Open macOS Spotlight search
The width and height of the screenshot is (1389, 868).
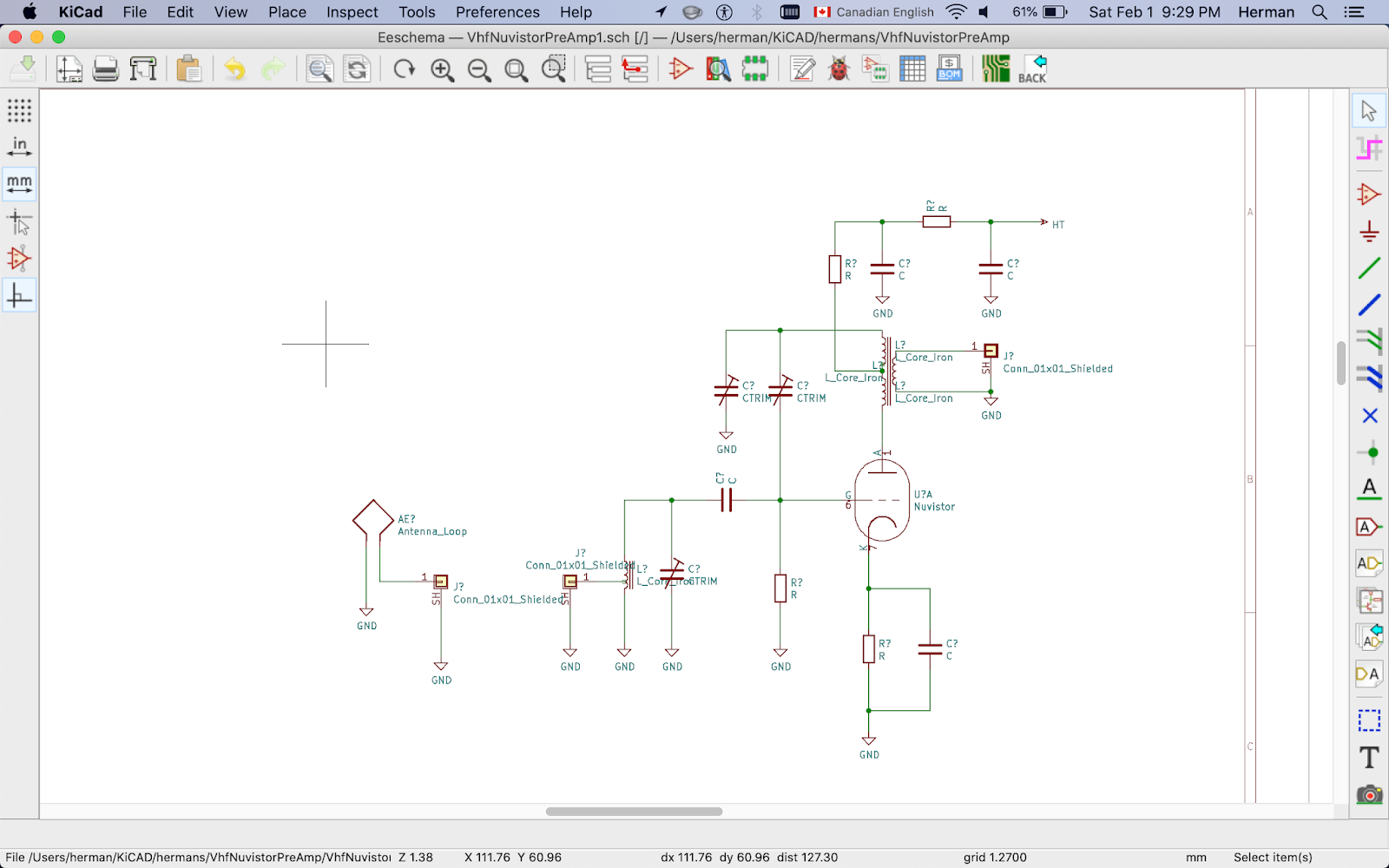1320,12
